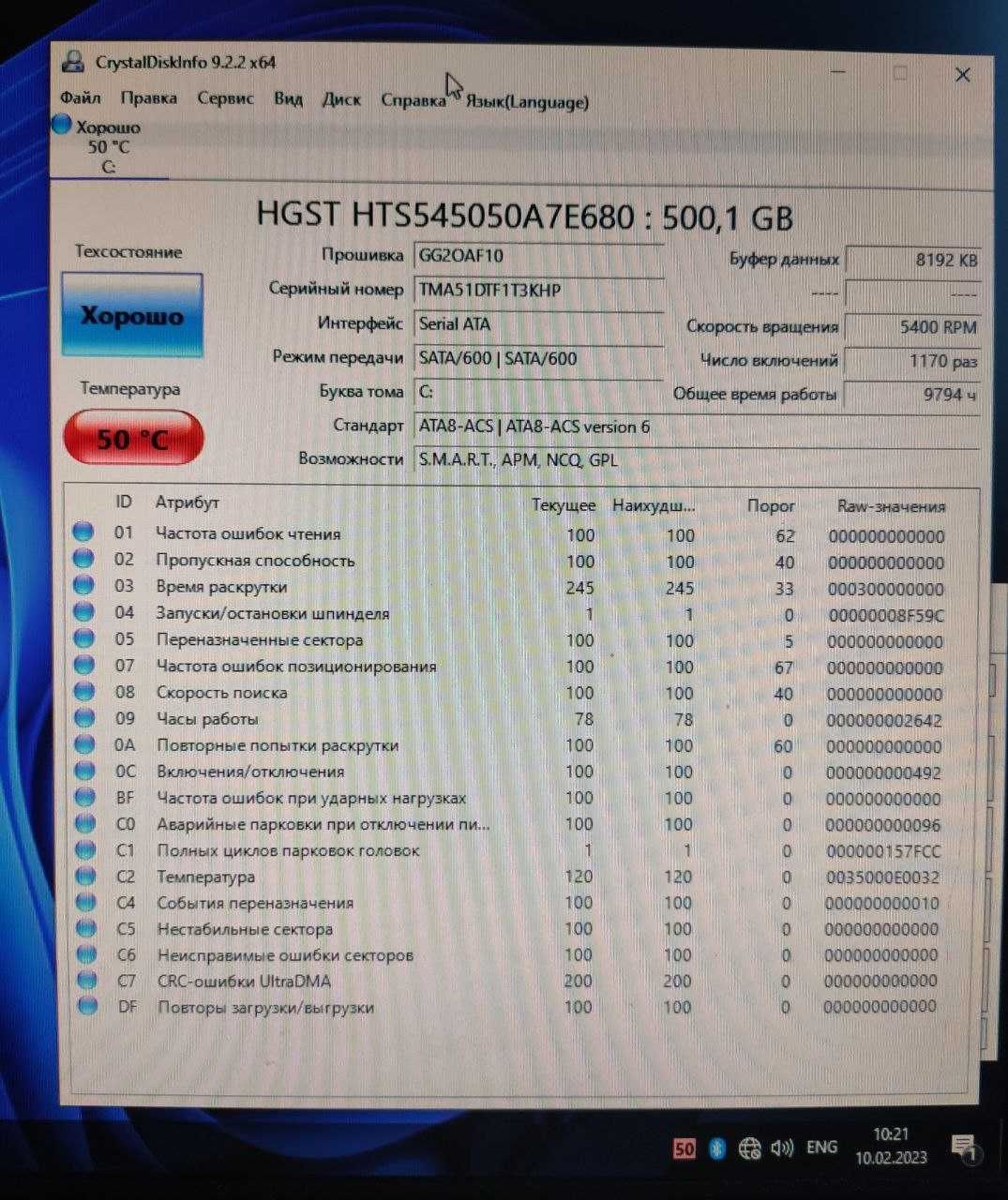
Task: Click status orb for attribute C1 head parking cycles
Action: point(86,849)
